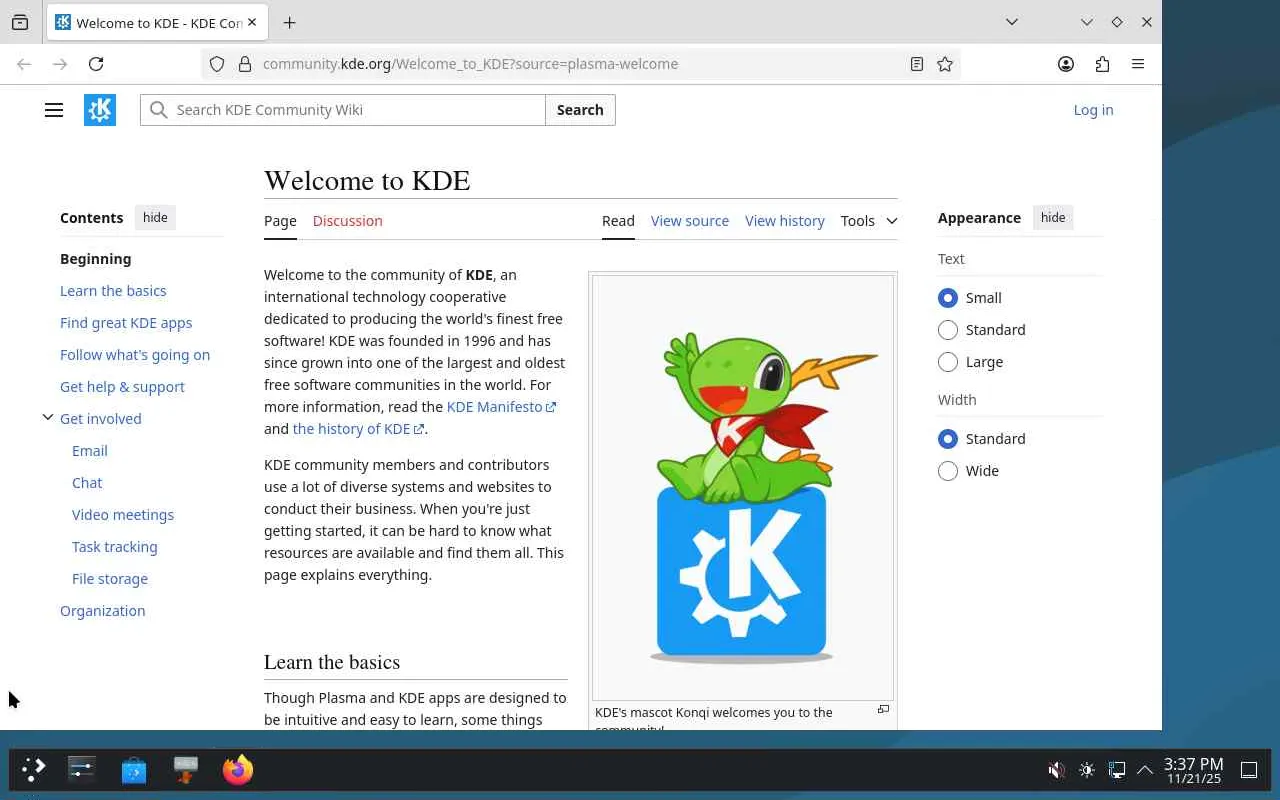Screen dimensions: 1280x800
Task: Go to Get help & support section
Action: (122, 387)
